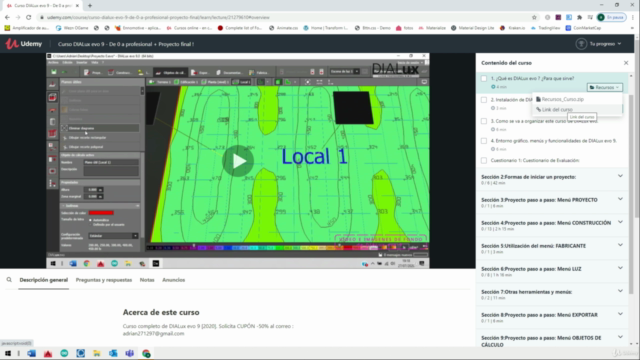The height and width of the screenshot is (360, 640).
Task: Expand Sección 6 Menú LUZ
Action: tap(552, 271)
